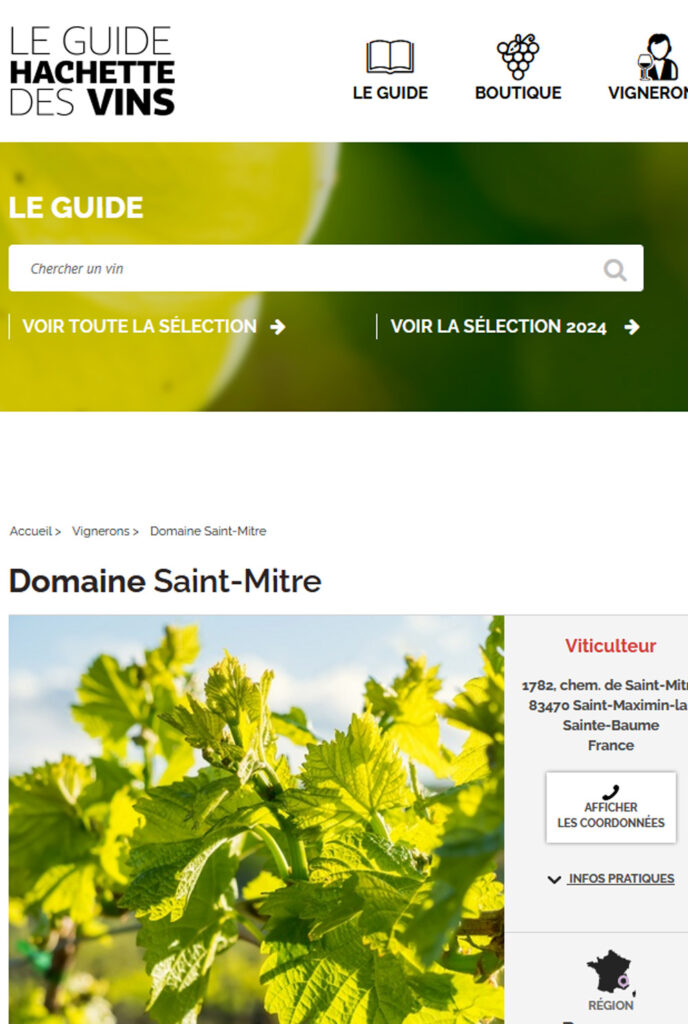The image size is (688, 1024).
Task: Follow the Voir la sélection 2024 link
Action: tap(499, 327)
